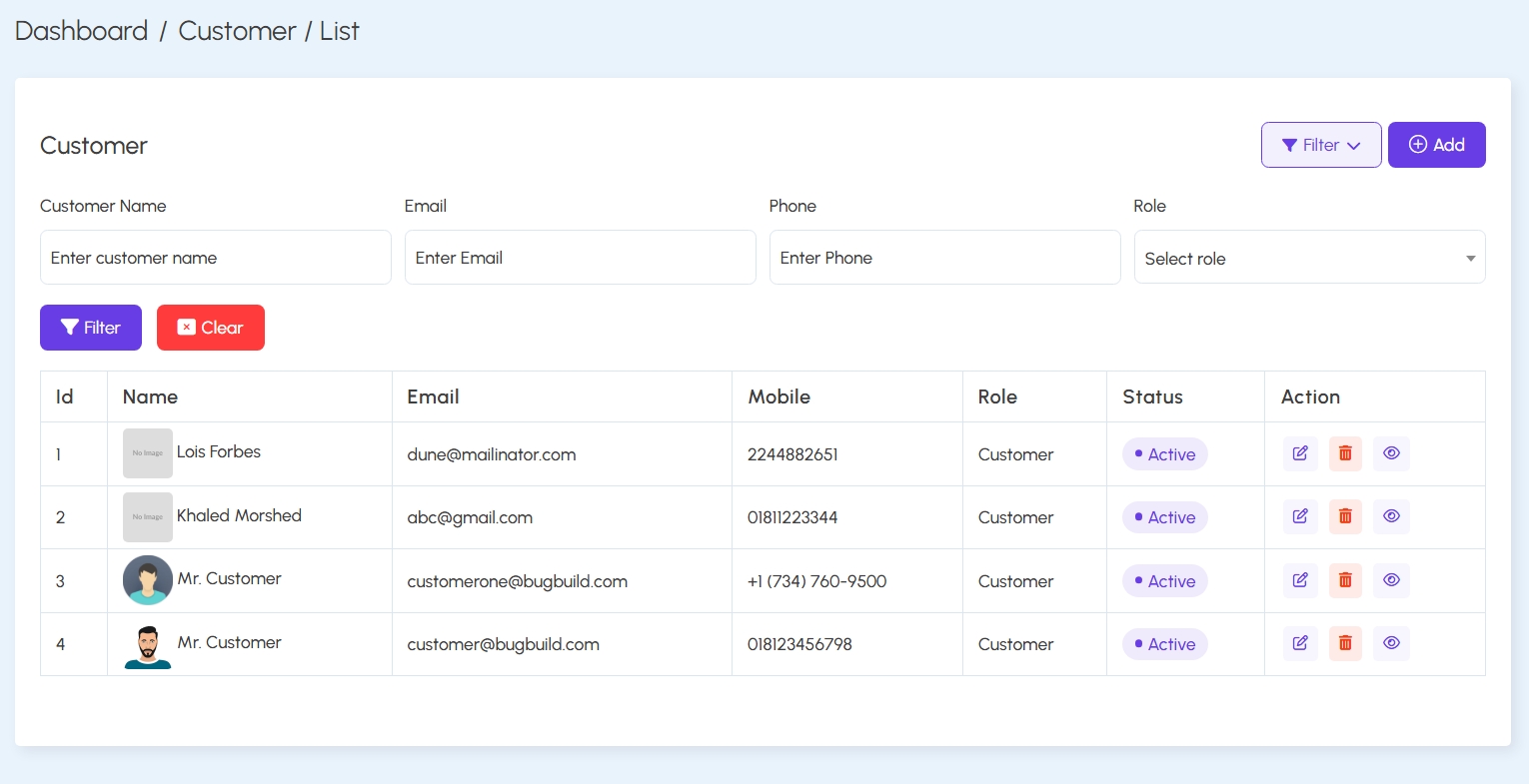Edit the customerone@bugbuild.com row
This screenshot has height=784, width=1529.
(1300, 580)
